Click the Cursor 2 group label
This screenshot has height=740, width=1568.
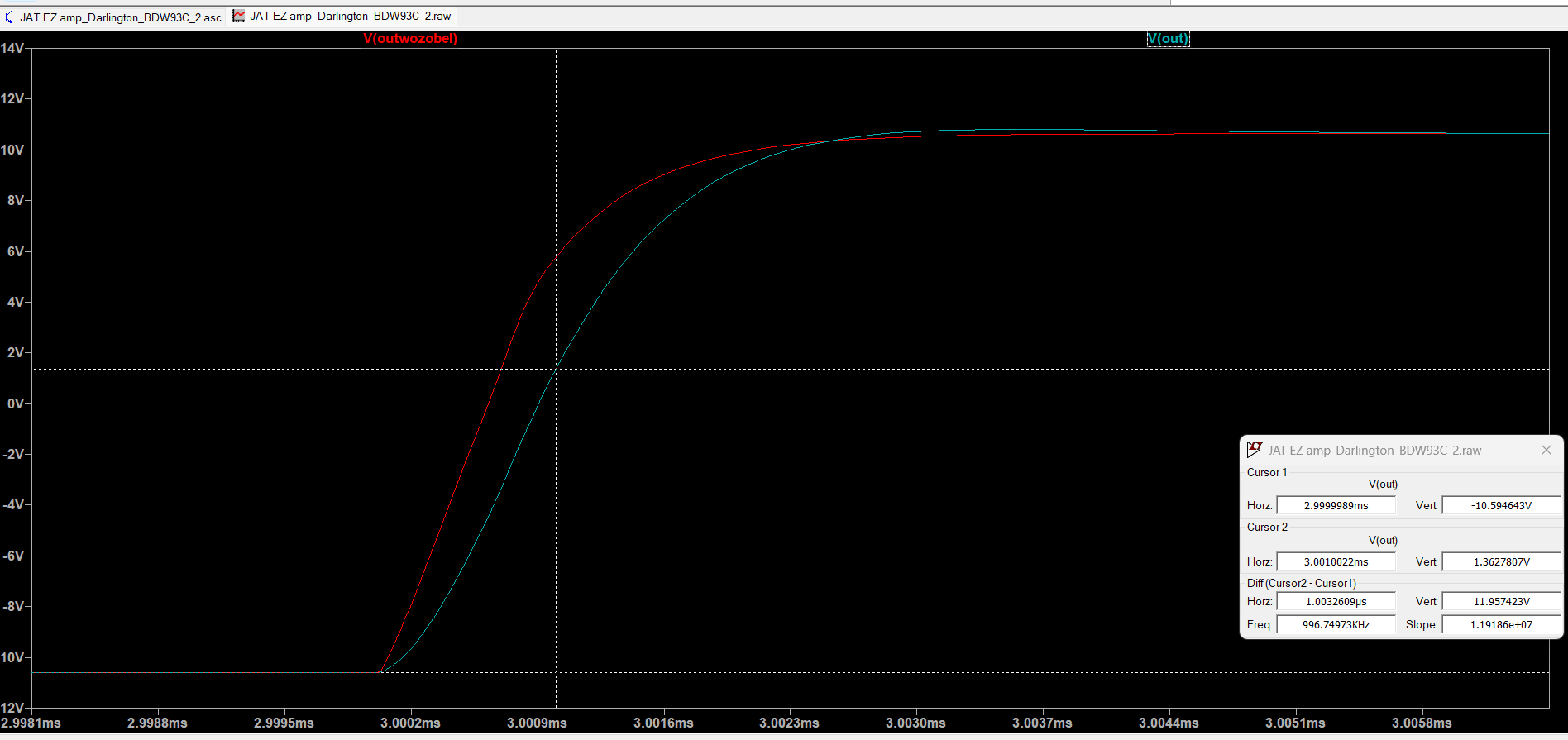[x=1267, y=527]
